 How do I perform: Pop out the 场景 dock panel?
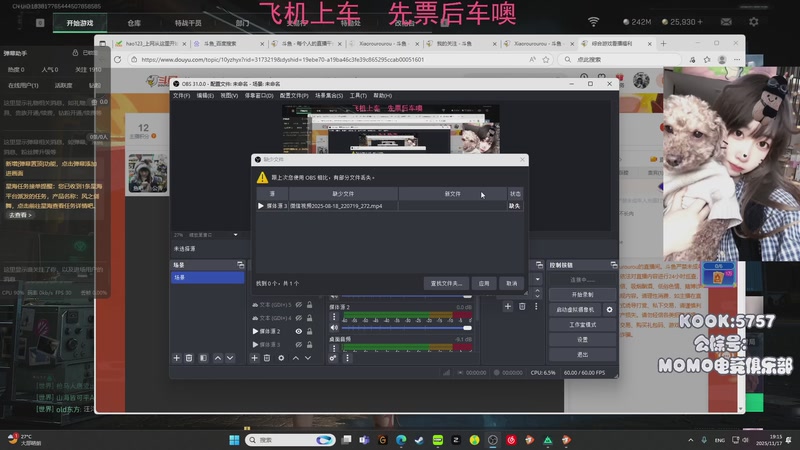click(x=240, y=265)
